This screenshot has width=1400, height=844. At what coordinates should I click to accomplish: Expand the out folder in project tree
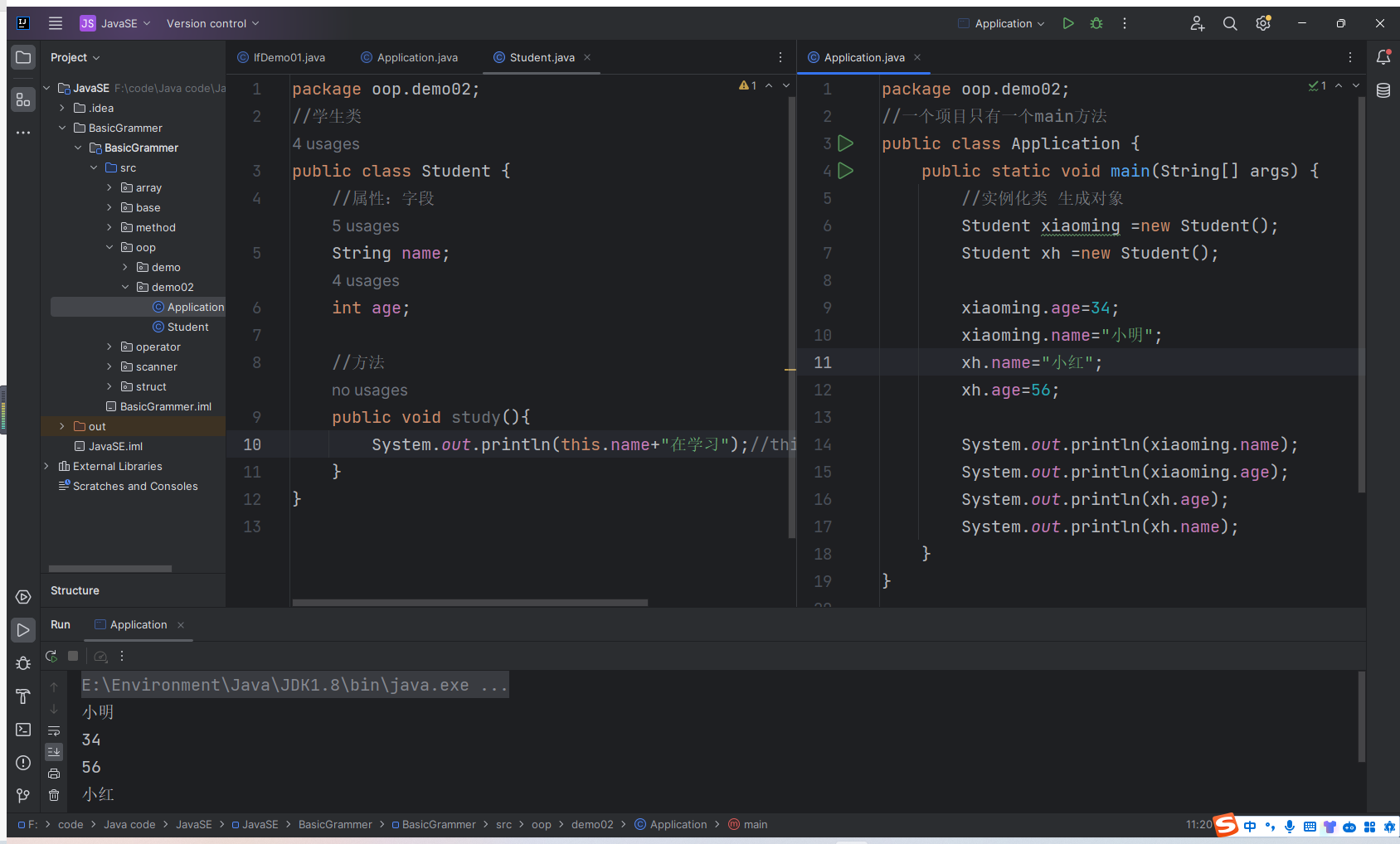[62, 426]
